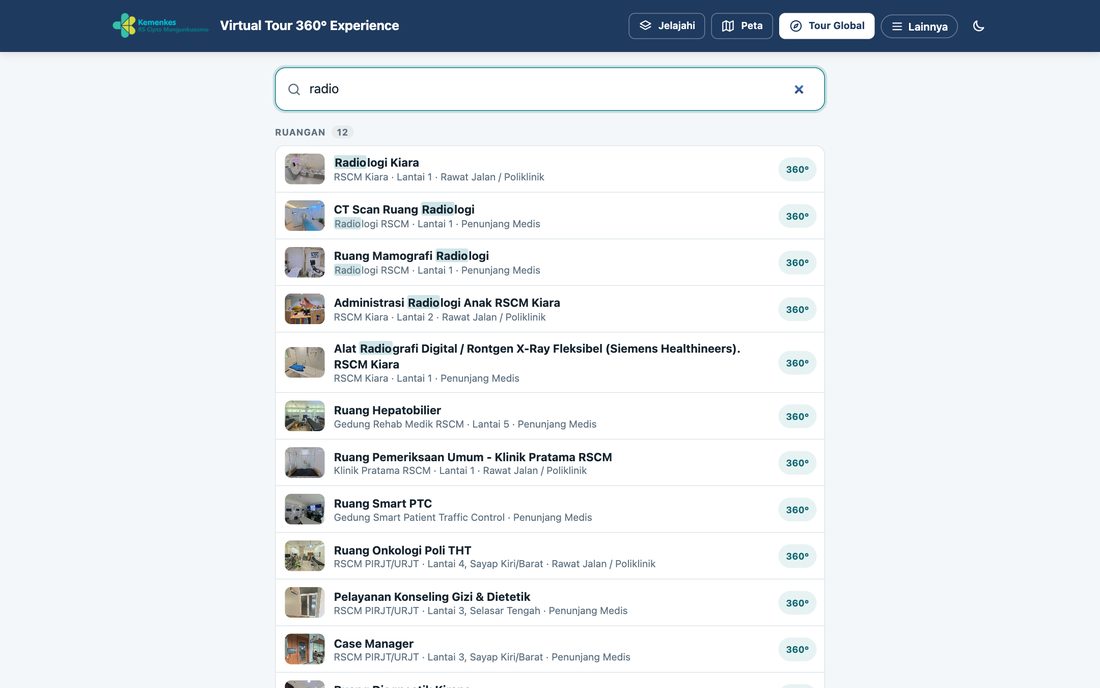Viewport: 1100px width, 688px height.
Task: Select the Tour Global tab
Action: [x=826, y=26]
